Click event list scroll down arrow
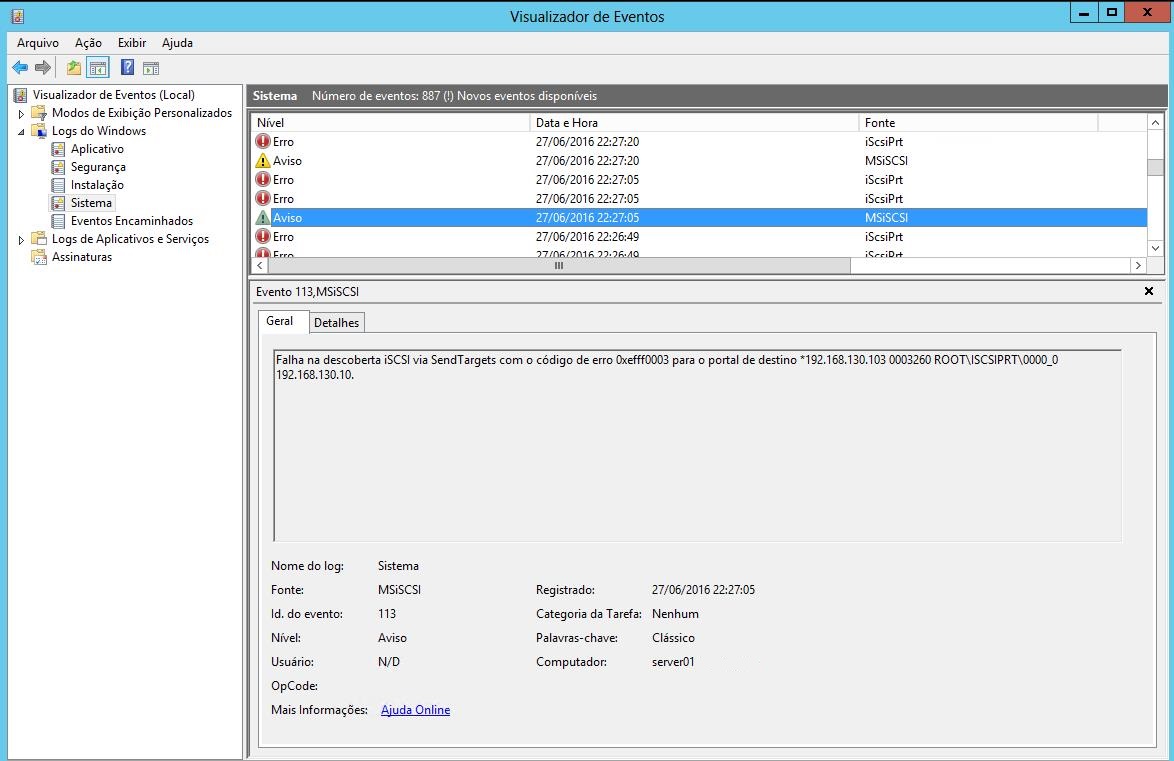Image resolution: width=1174 pixels, height=761 pixels. pos(1155,248)
